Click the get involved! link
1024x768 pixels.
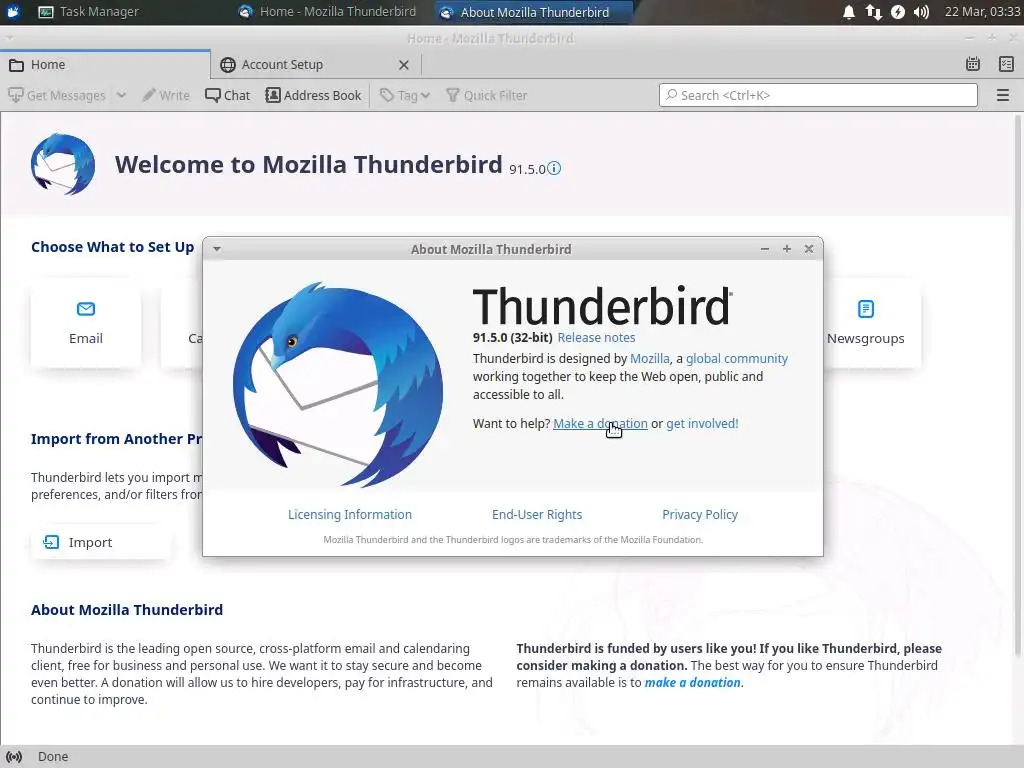point(702,424)
